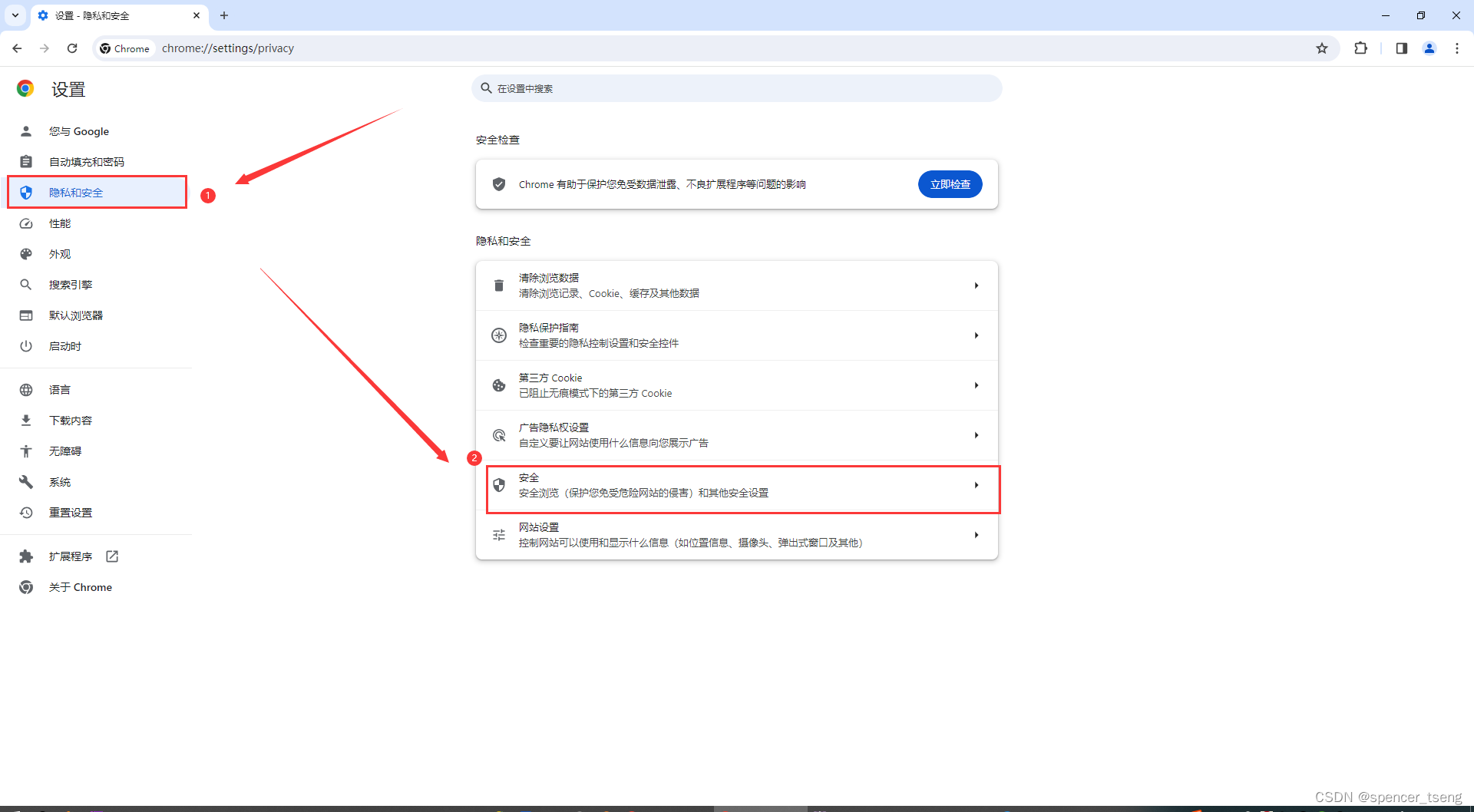Image resolution: width=1474 pixels, height=812 pixels.
Task: Click the 搜索引擎 magnifier icon in sidebar
Action: [x=26, y=284]
